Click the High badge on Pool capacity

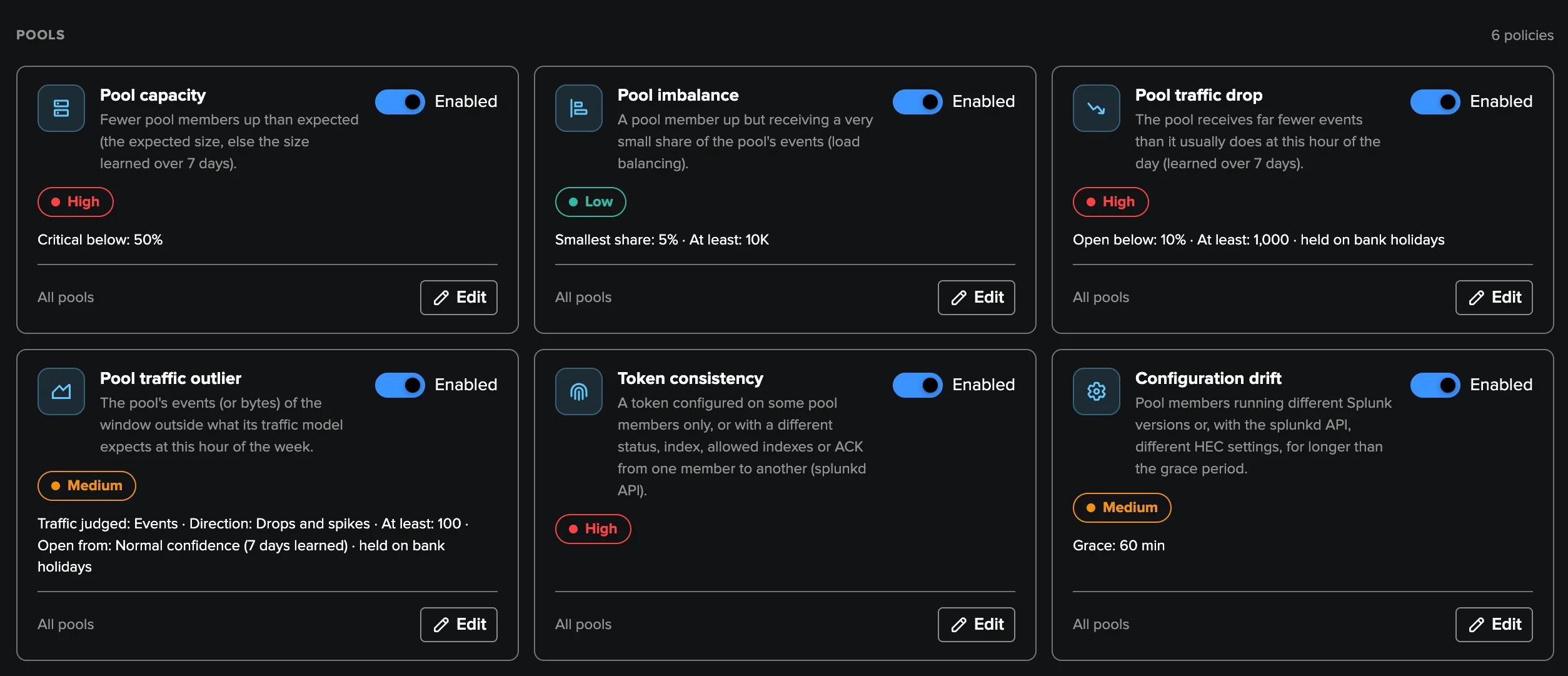point(76,202)
